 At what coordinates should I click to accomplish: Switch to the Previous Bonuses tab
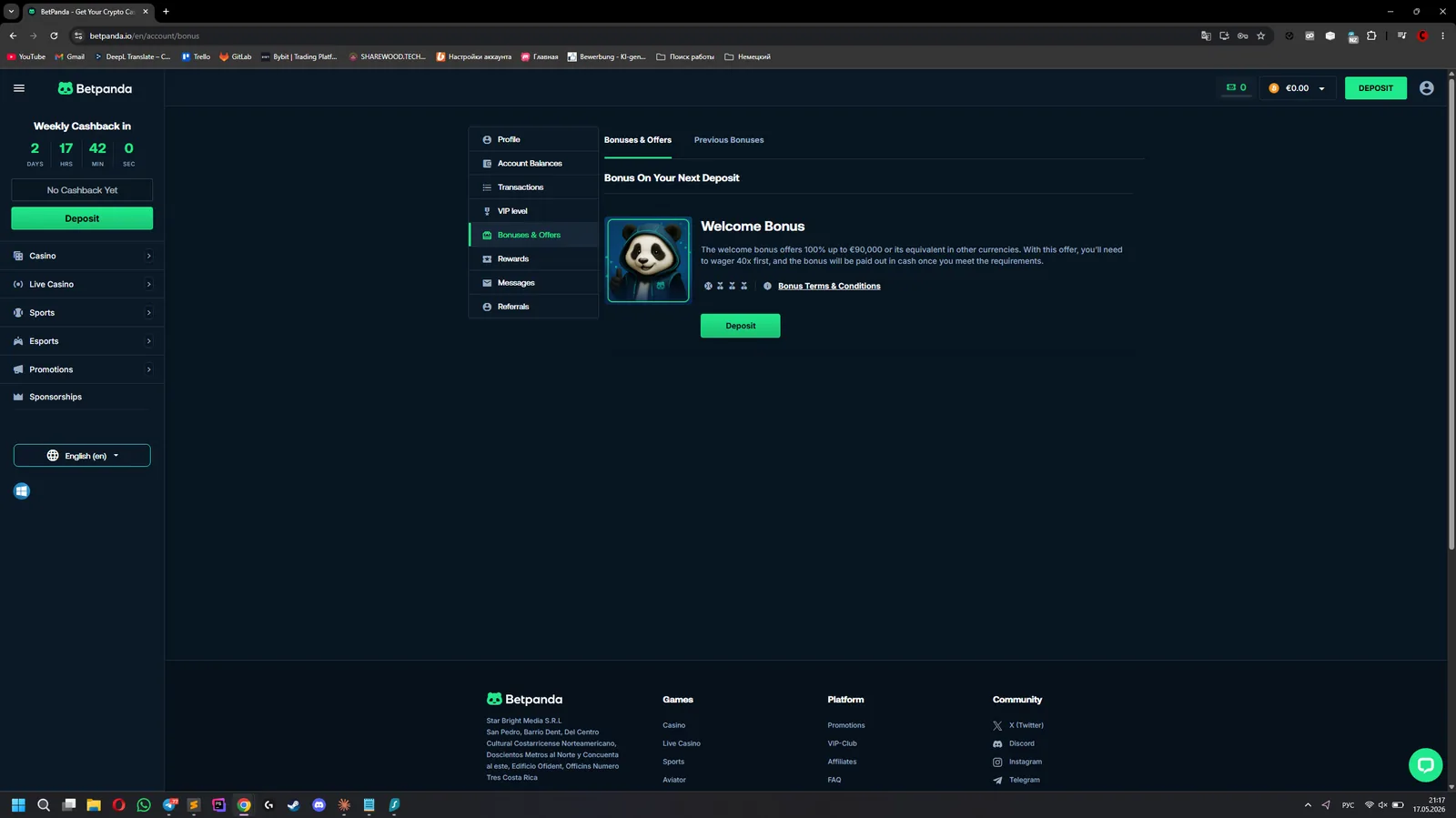point(729,140)
